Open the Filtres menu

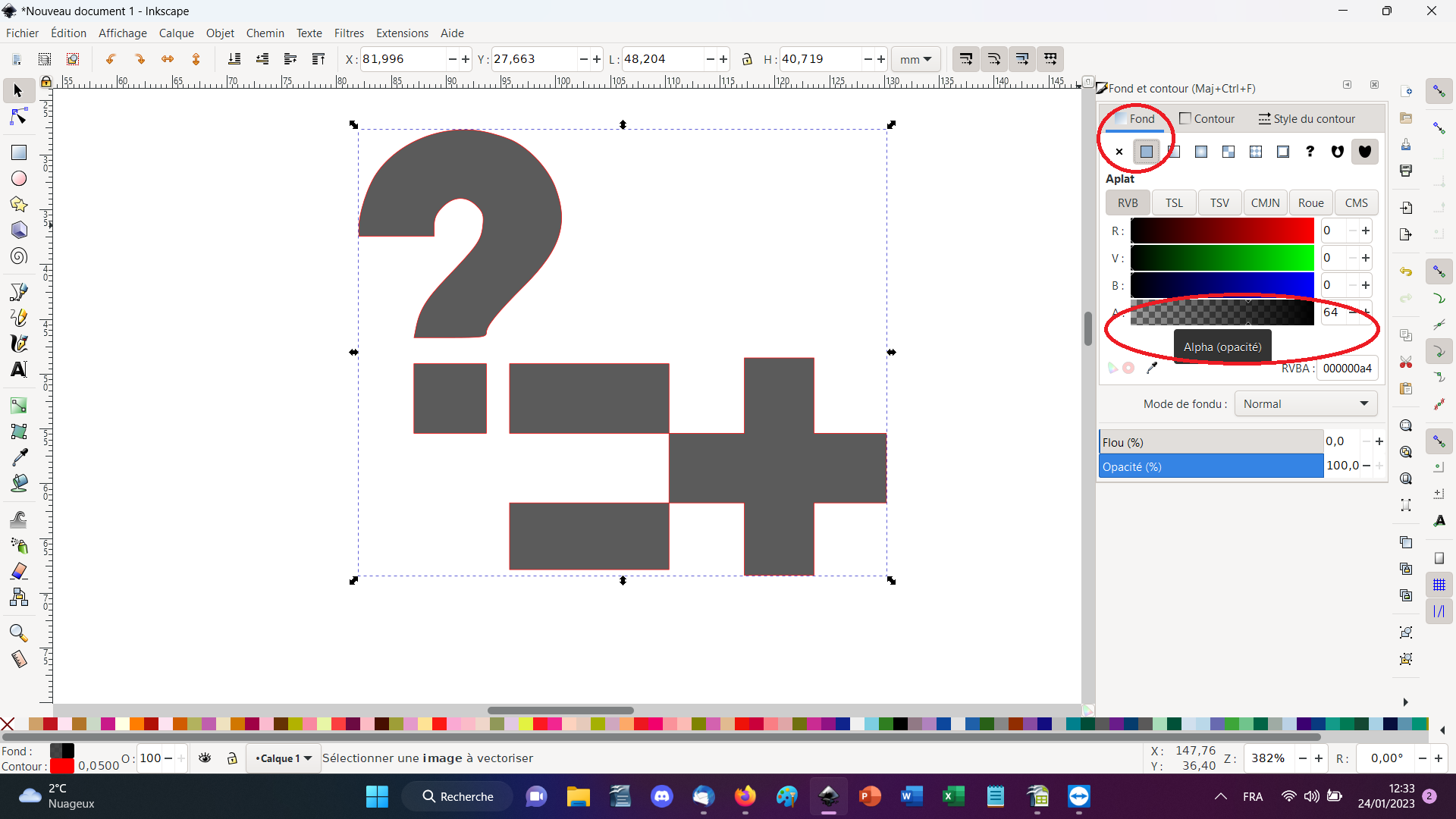click(349, 33)
